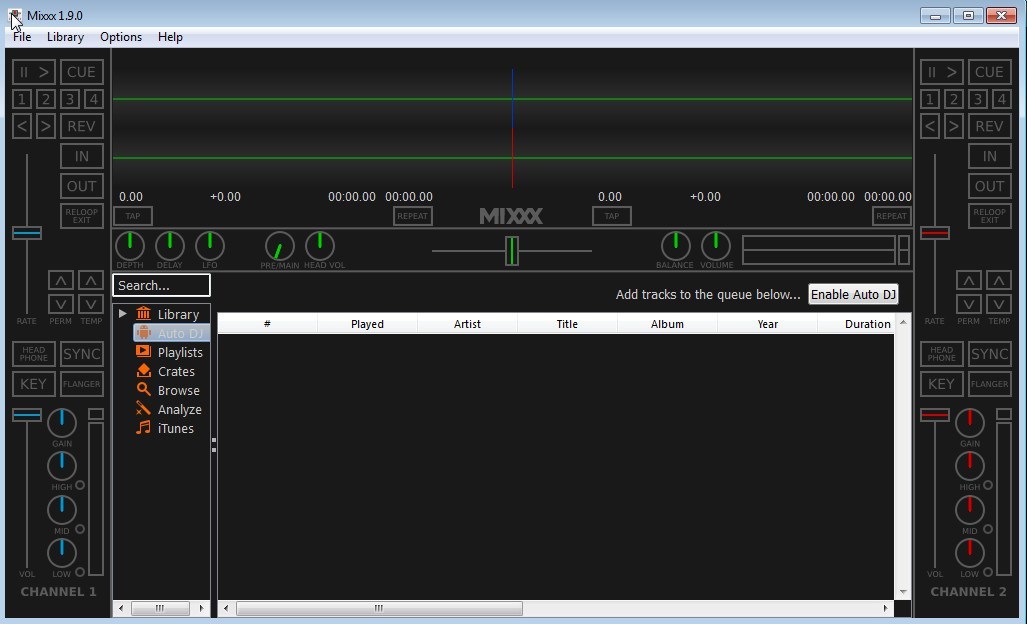Enable headphone pre-listen on Channel 1
This screenshot has height=624, width=1027.
pos(33,353)
